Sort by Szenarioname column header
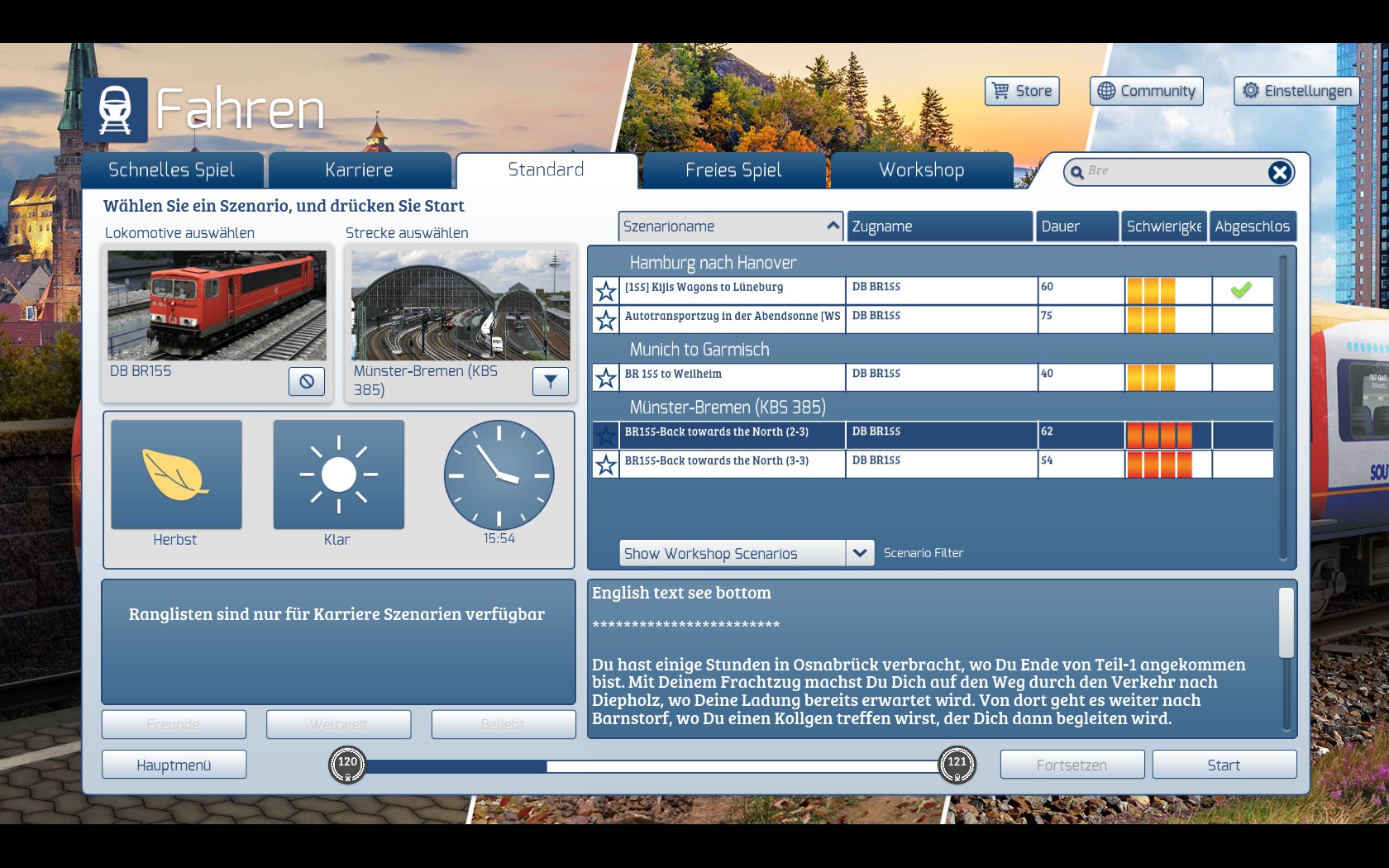 point(731,227)
